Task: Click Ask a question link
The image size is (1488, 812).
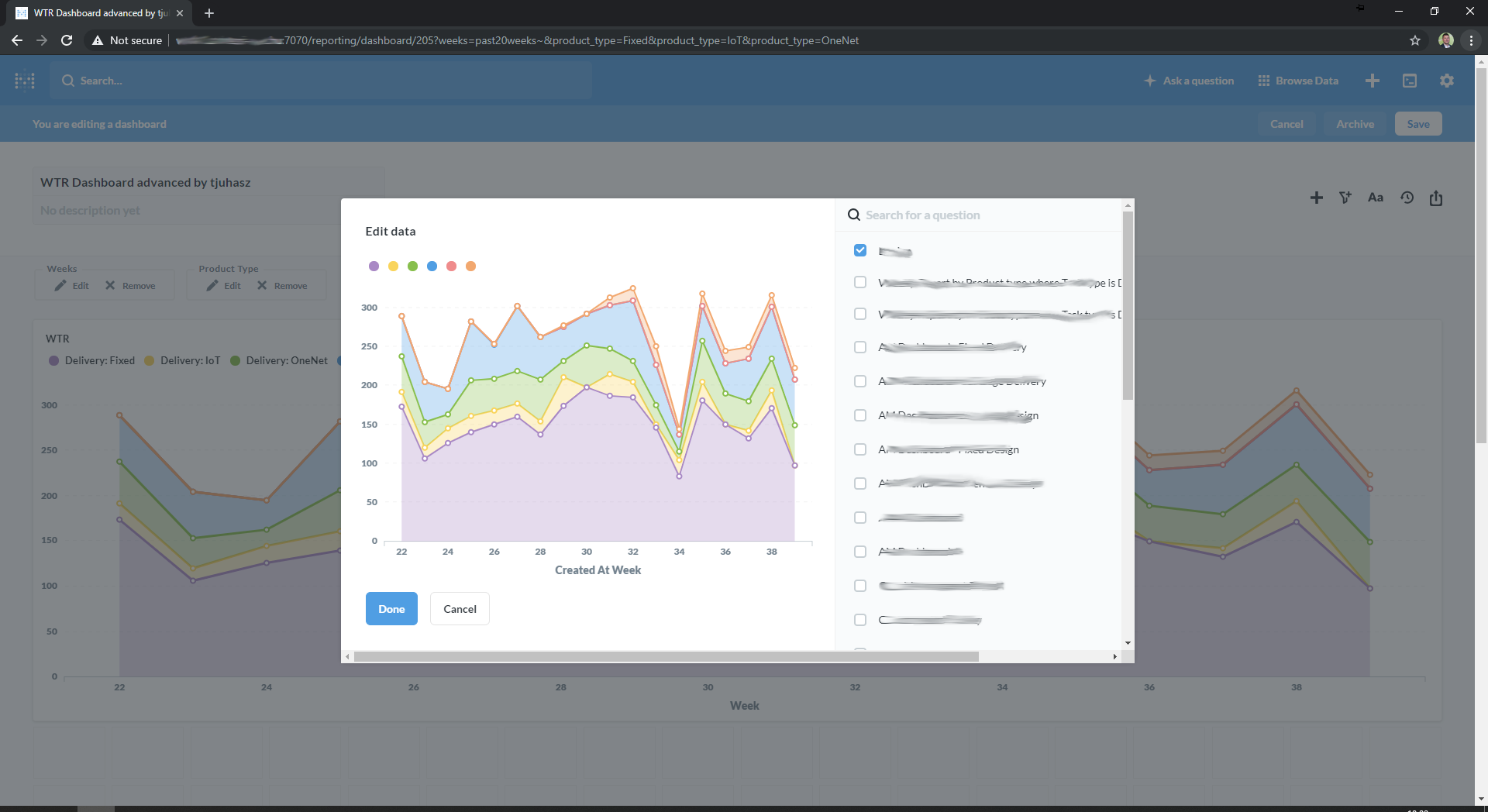Action: tap(1189, 81)
